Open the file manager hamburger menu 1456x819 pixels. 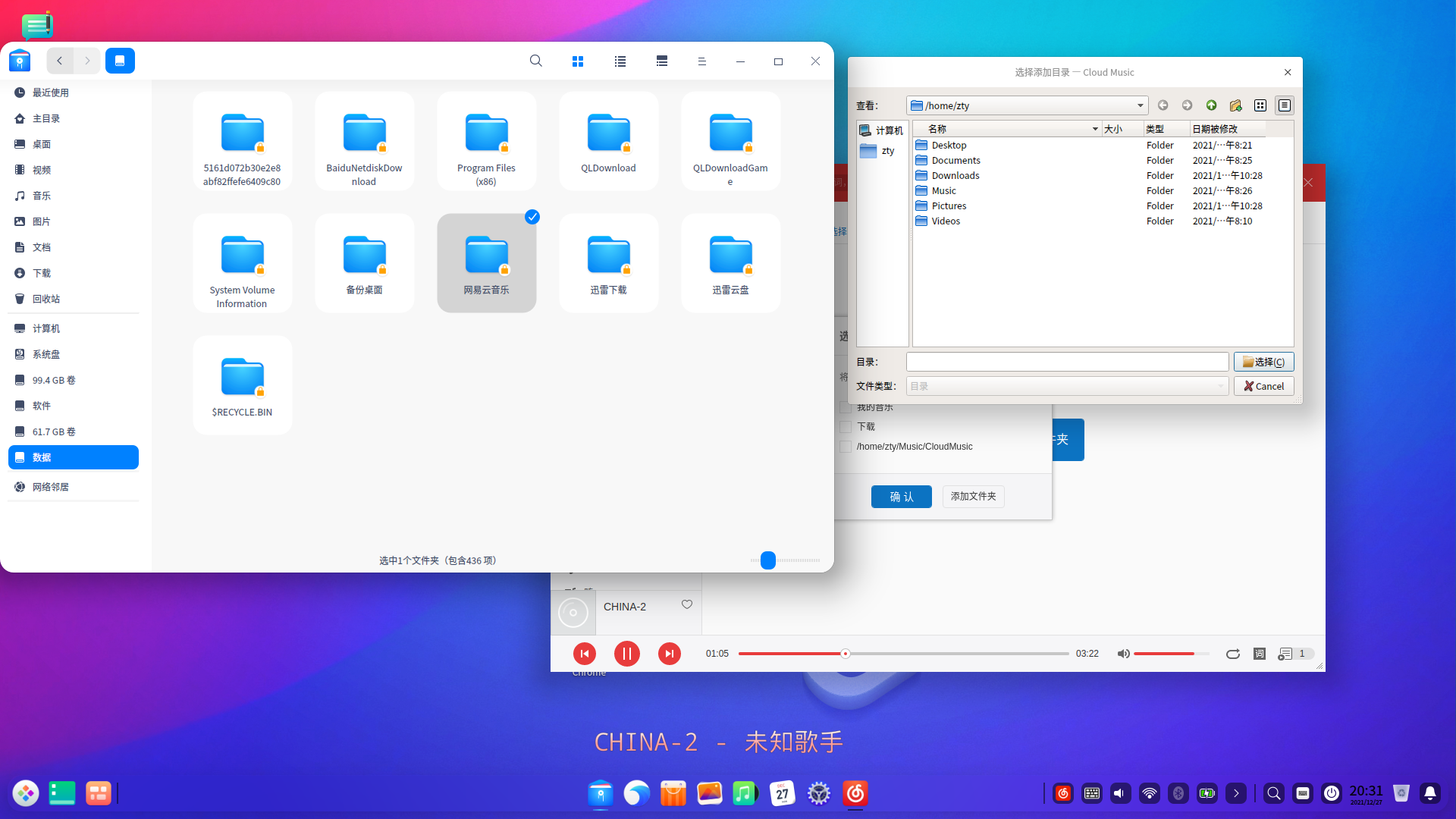[x=701, y=61]
